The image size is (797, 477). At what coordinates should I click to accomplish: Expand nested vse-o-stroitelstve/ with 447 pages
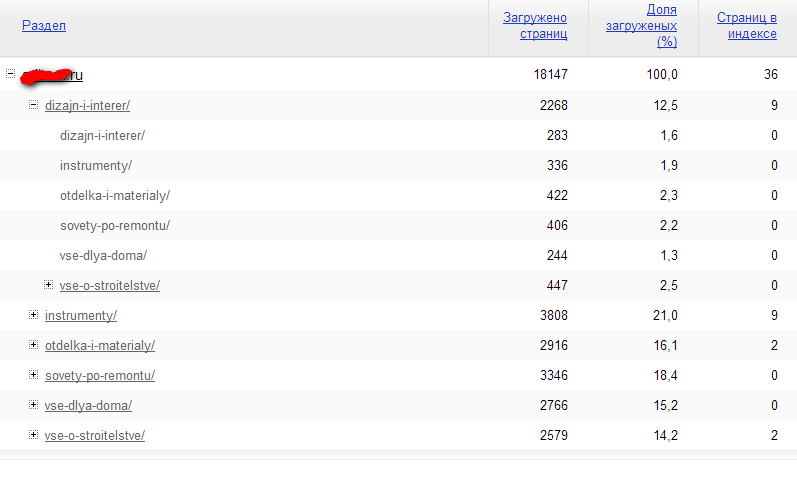click(48, 285)
